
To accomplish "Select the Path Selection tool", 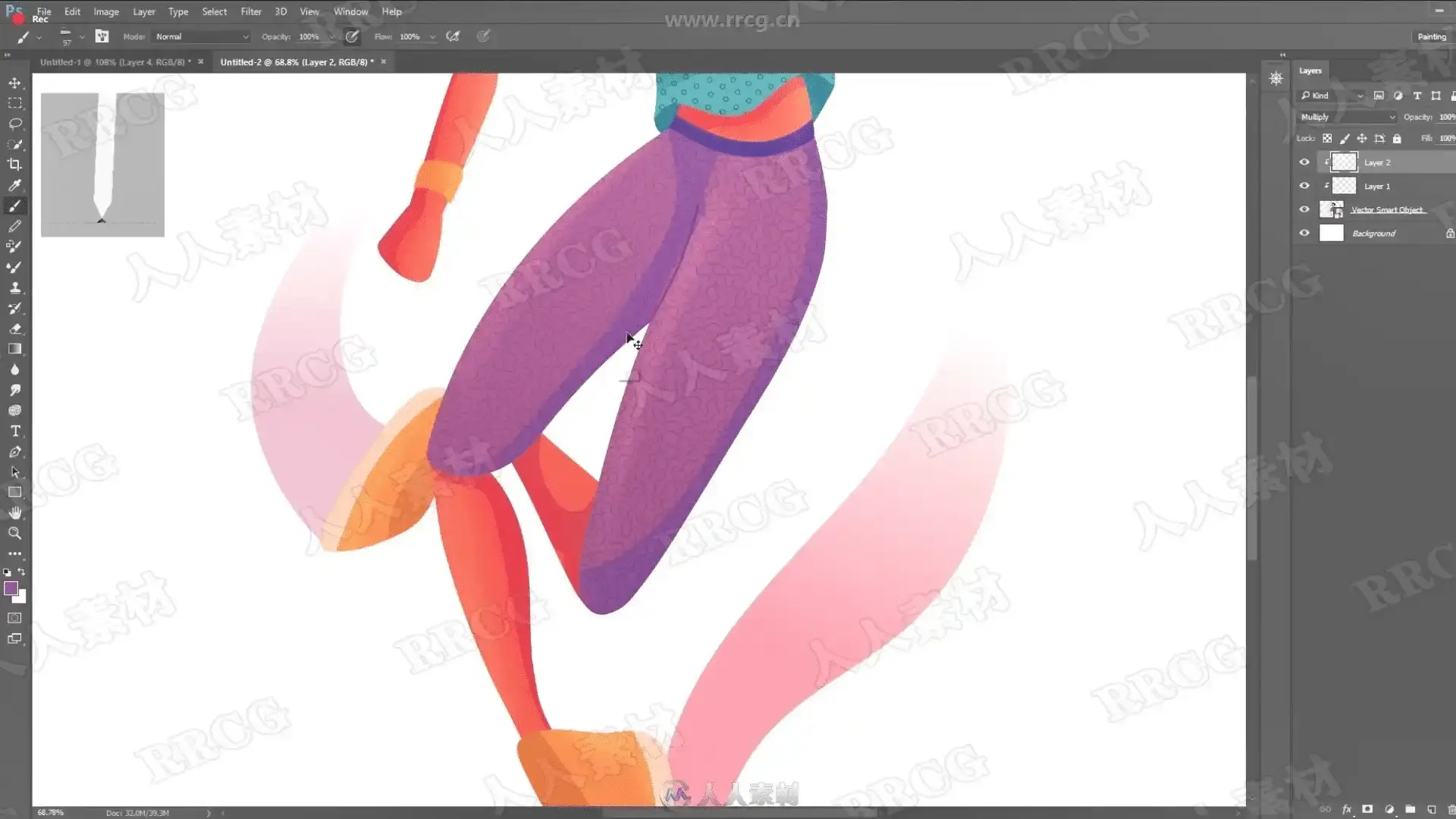I will point(14,472).
